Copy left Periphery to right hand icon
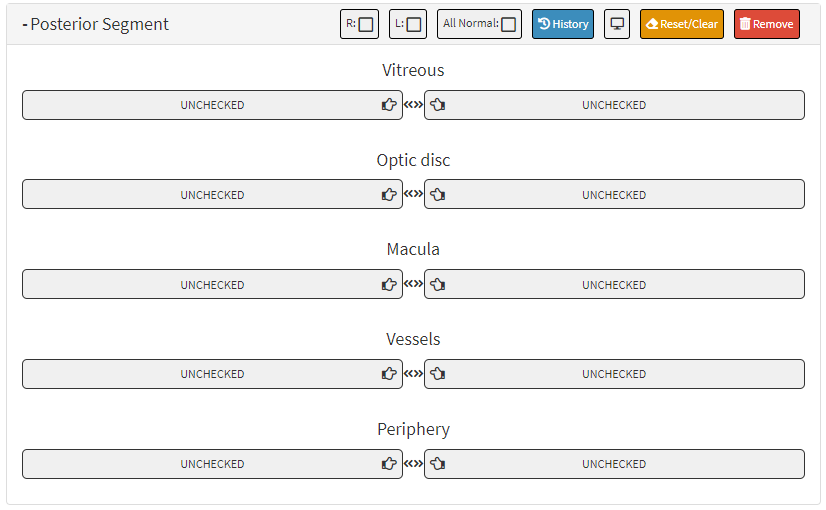This screenshot has width=826, height=510. (437, 464)
